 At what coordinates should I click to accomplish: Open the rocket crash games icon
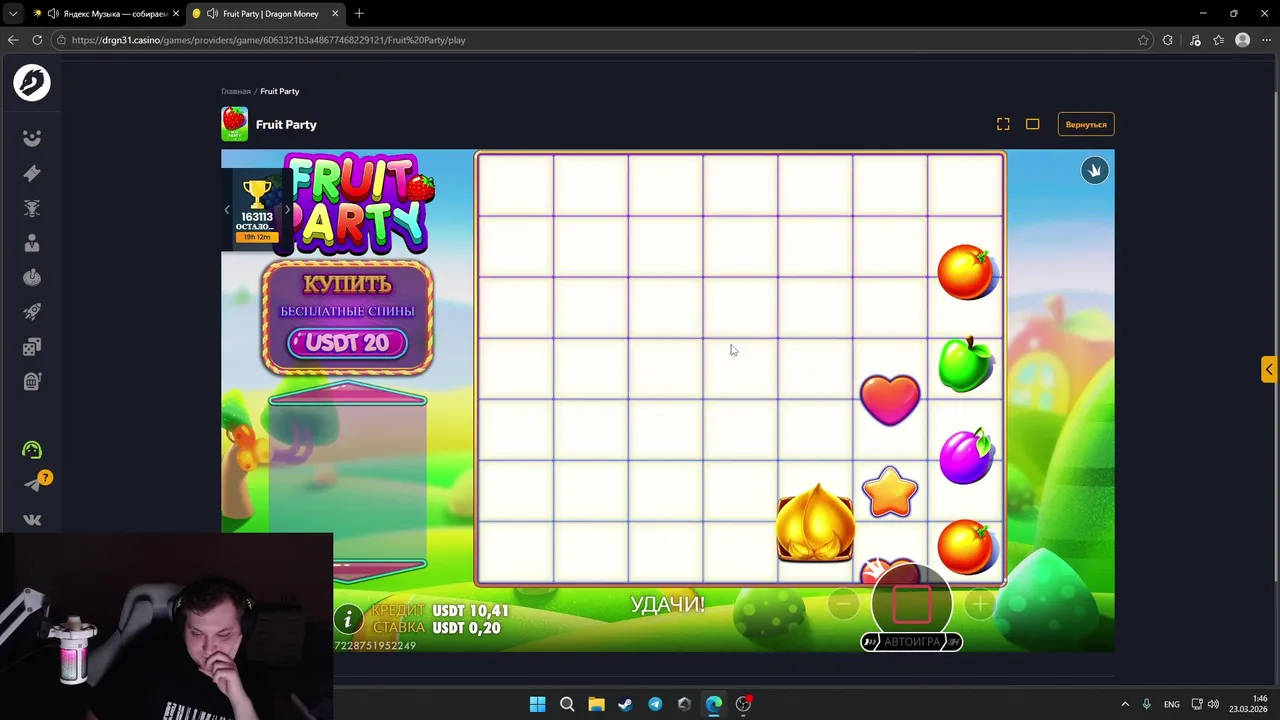pyautogui.click(x=32, y=312)
